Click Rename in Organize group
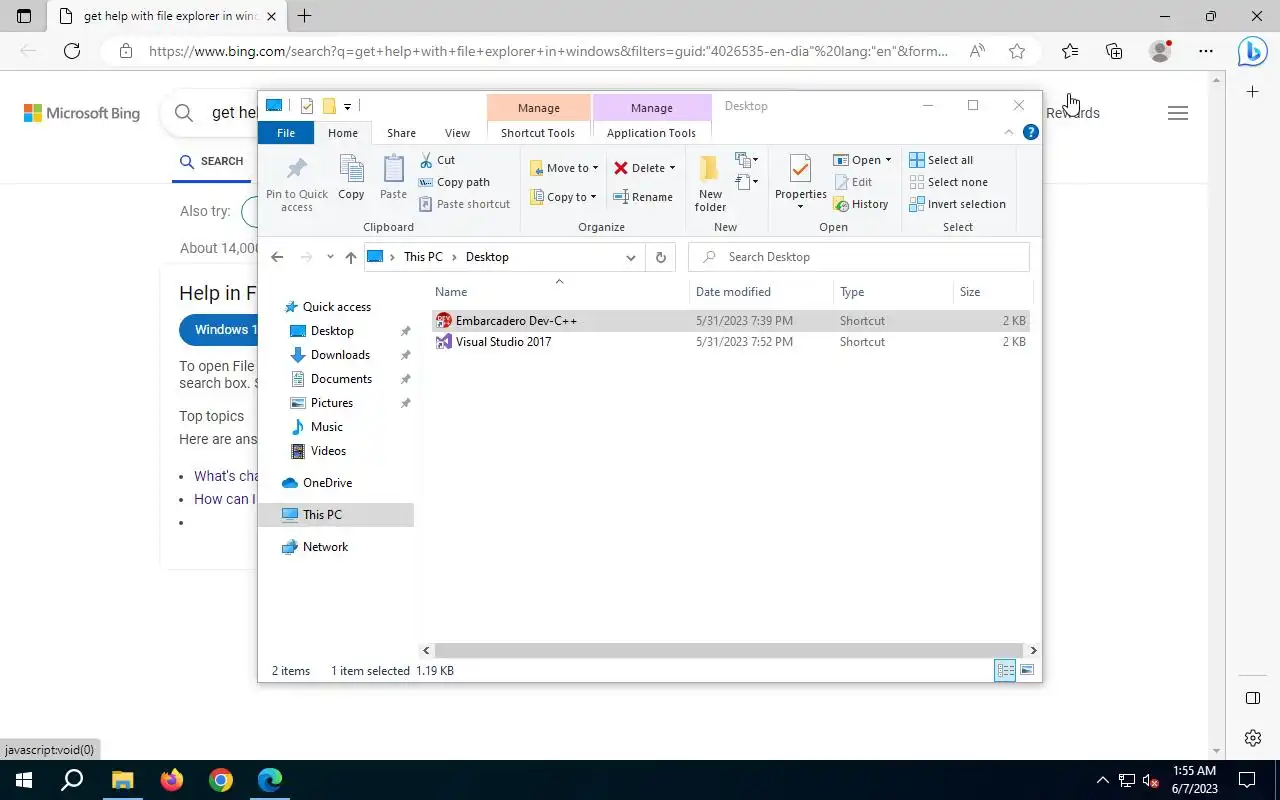The image size is (1280, 800). 642,197
